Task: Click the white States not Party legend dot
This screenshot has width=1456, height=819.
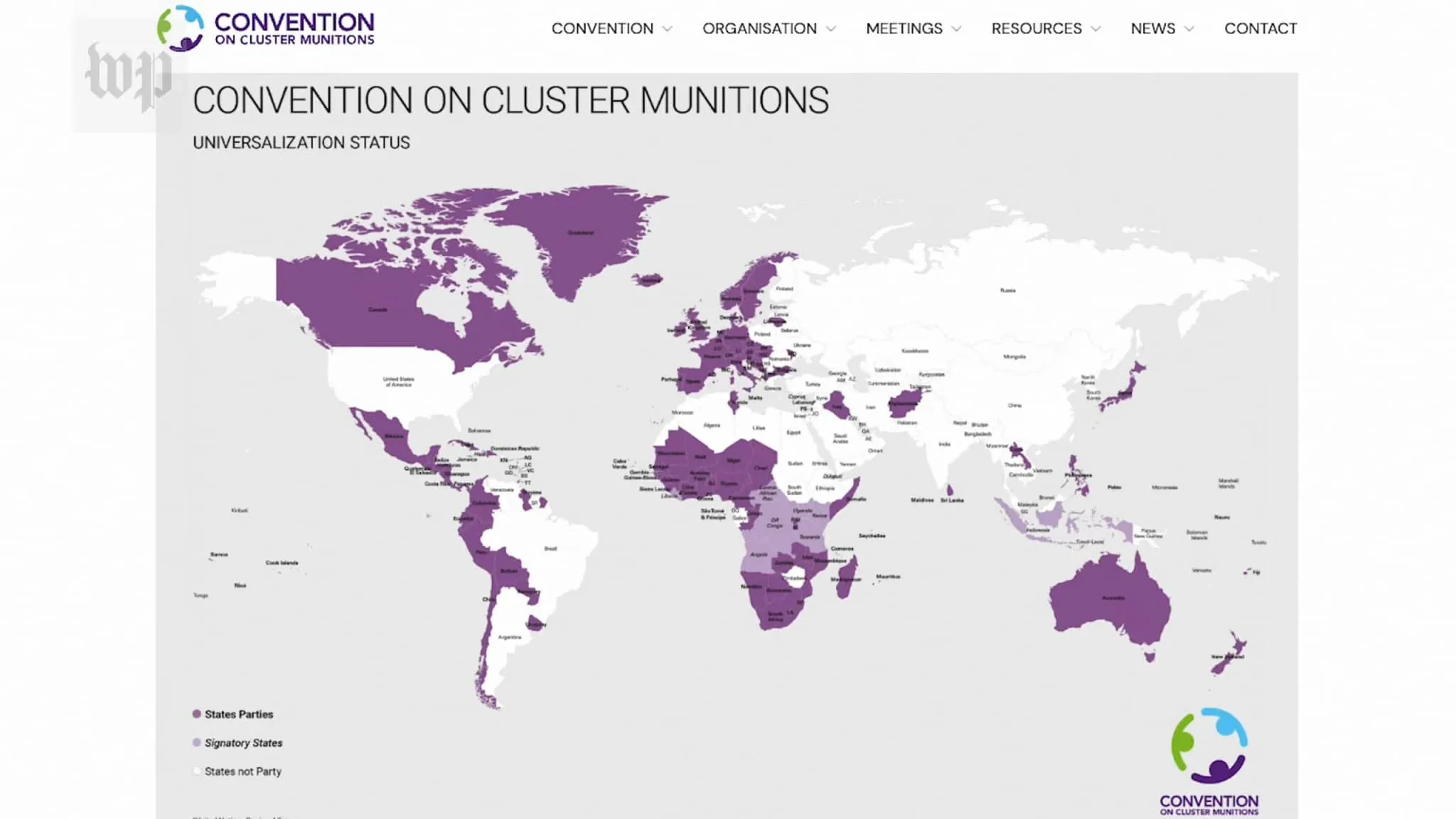Action: coord(197,771)
